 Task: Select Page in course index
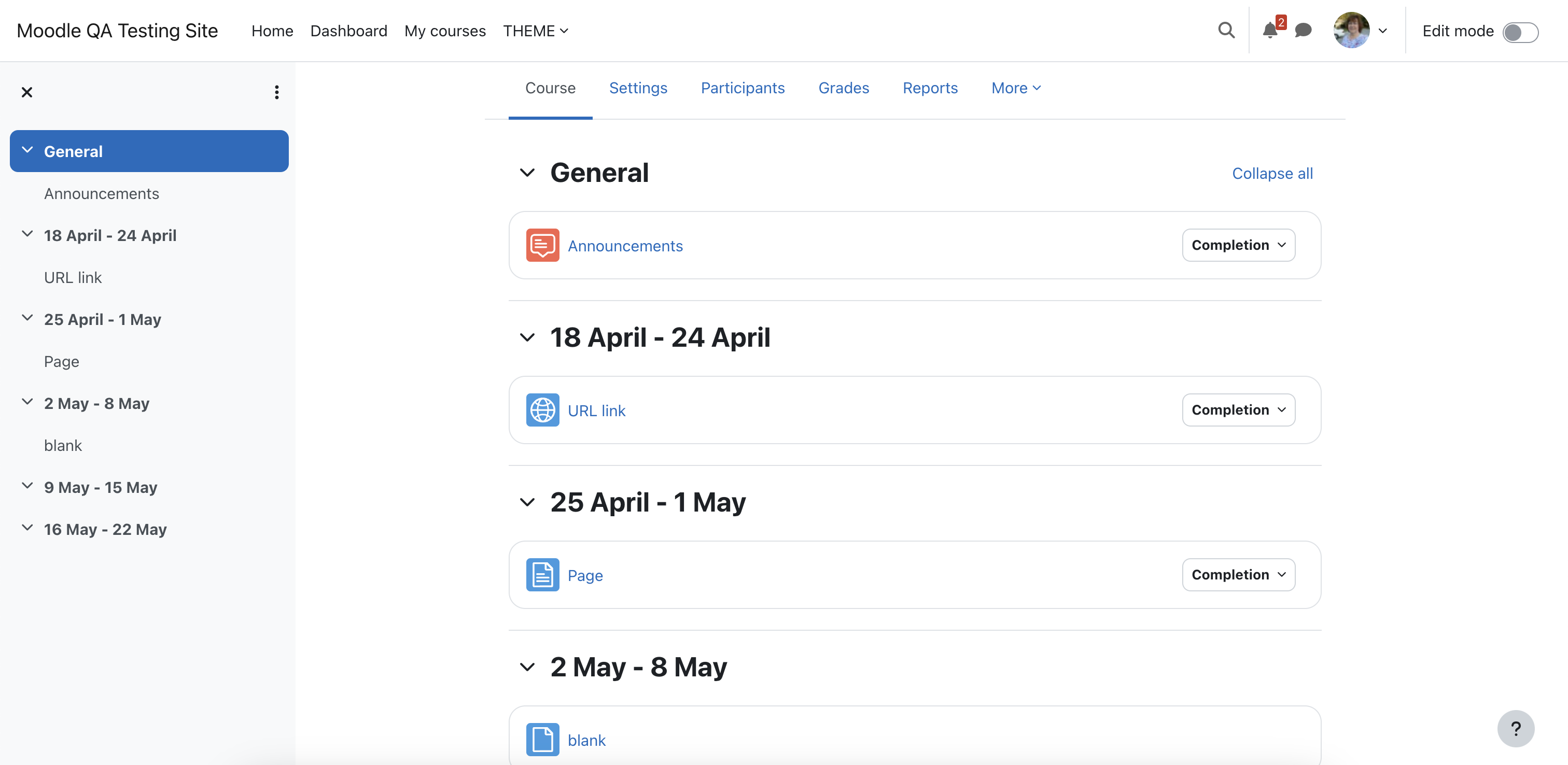point(62,361)
